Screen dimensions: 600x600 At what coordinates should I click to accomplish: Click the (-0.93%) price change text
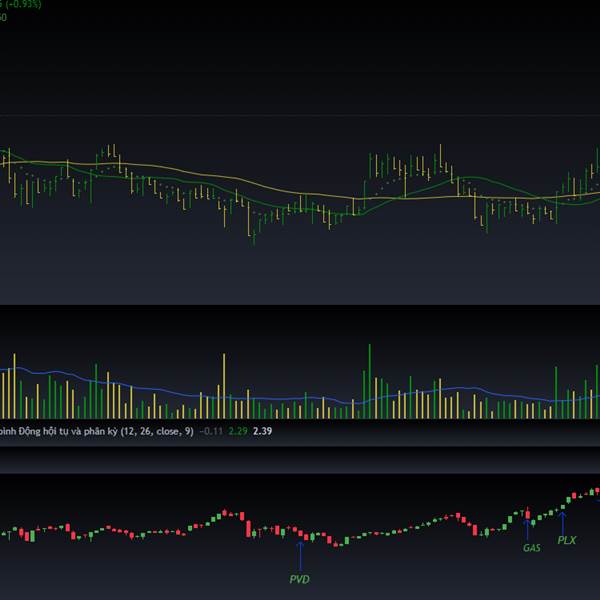(18, 3)
